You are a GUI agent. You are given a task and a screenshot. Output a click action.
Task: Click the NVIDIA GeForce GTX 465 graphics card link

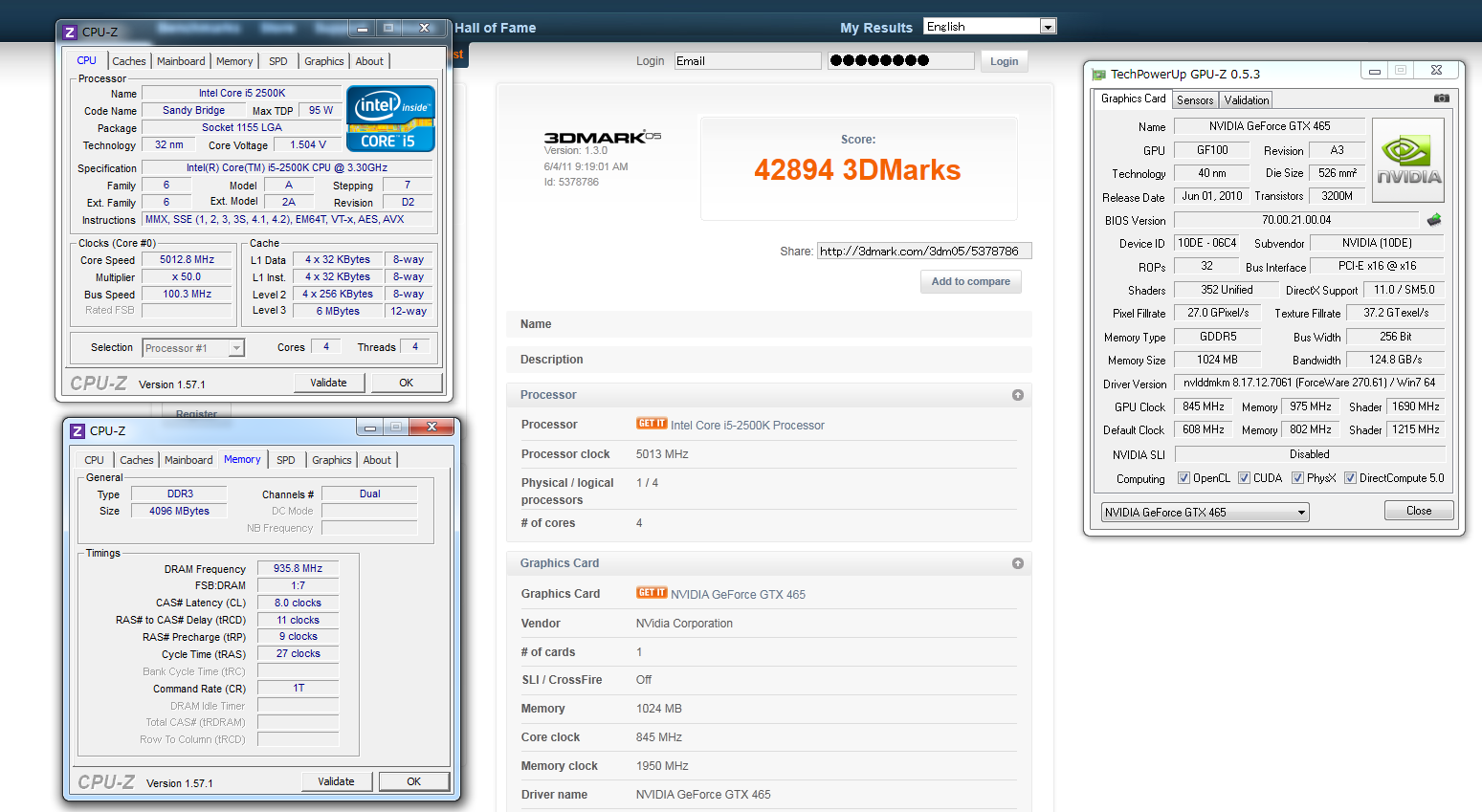(738, 595)
